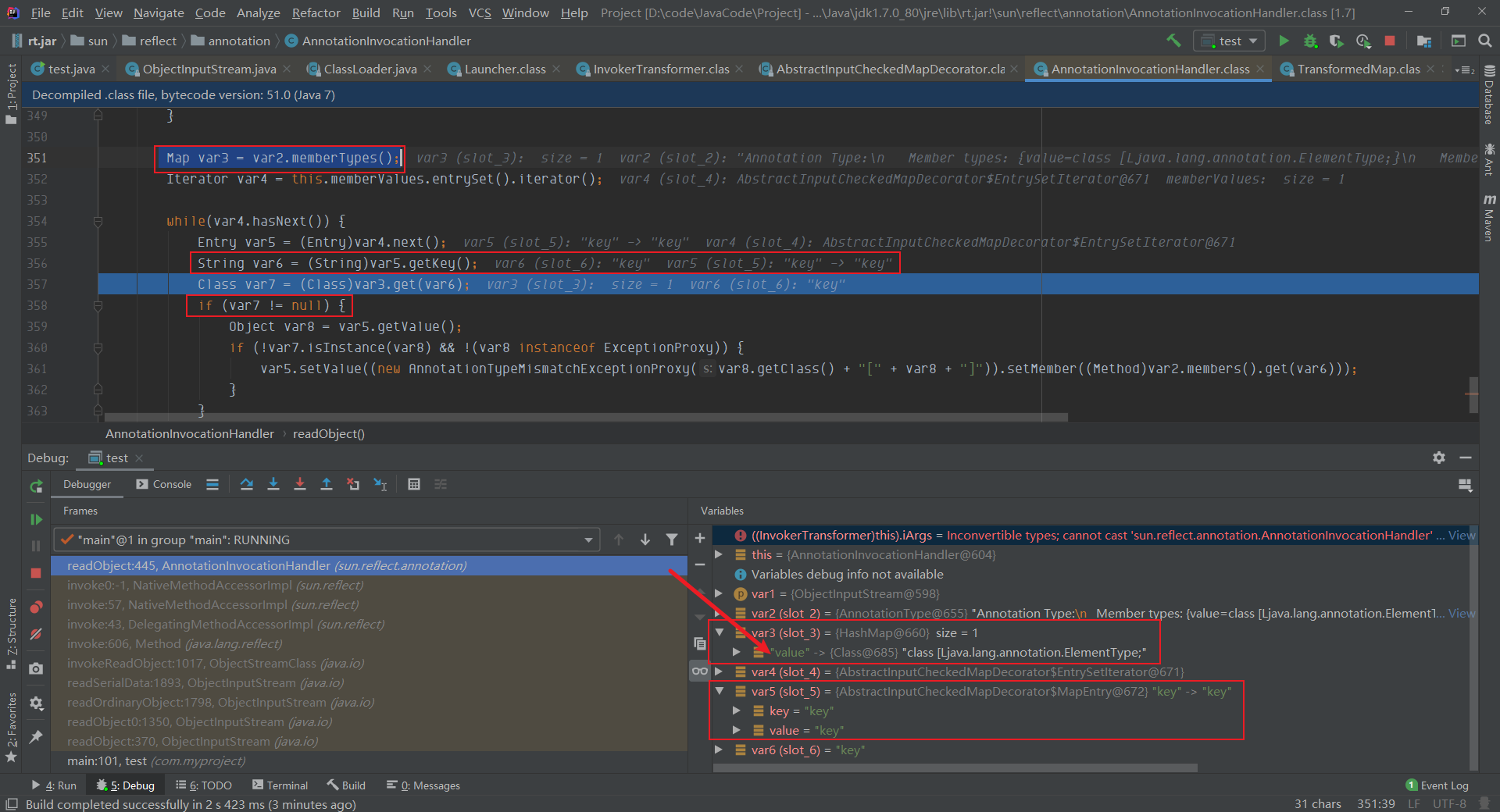Toggle the frames filter funnel

click(x=672, y=540)
